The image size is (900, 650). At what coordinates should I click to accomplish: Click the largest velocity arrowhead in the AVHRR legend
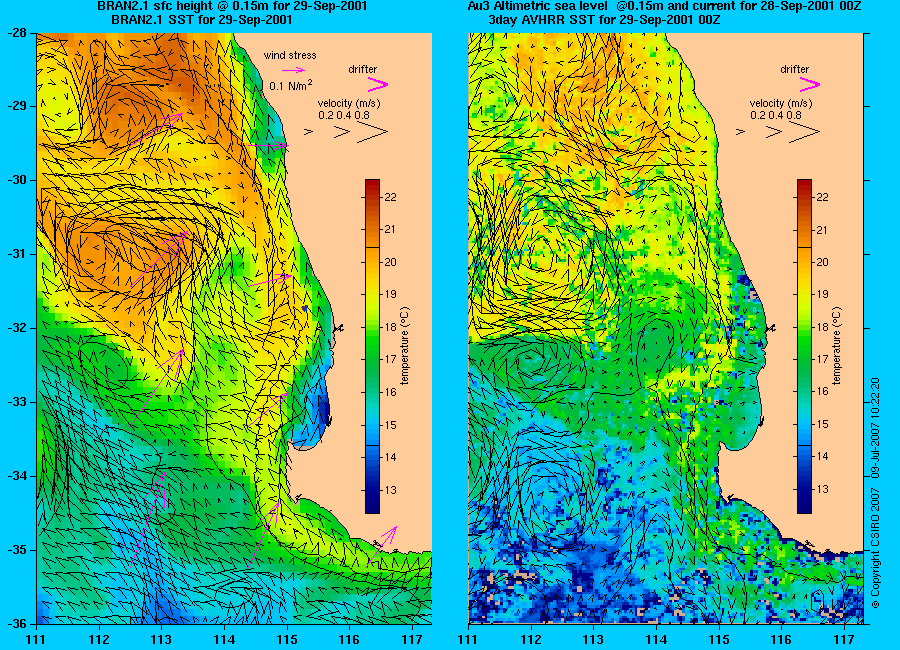pos(804,133)
